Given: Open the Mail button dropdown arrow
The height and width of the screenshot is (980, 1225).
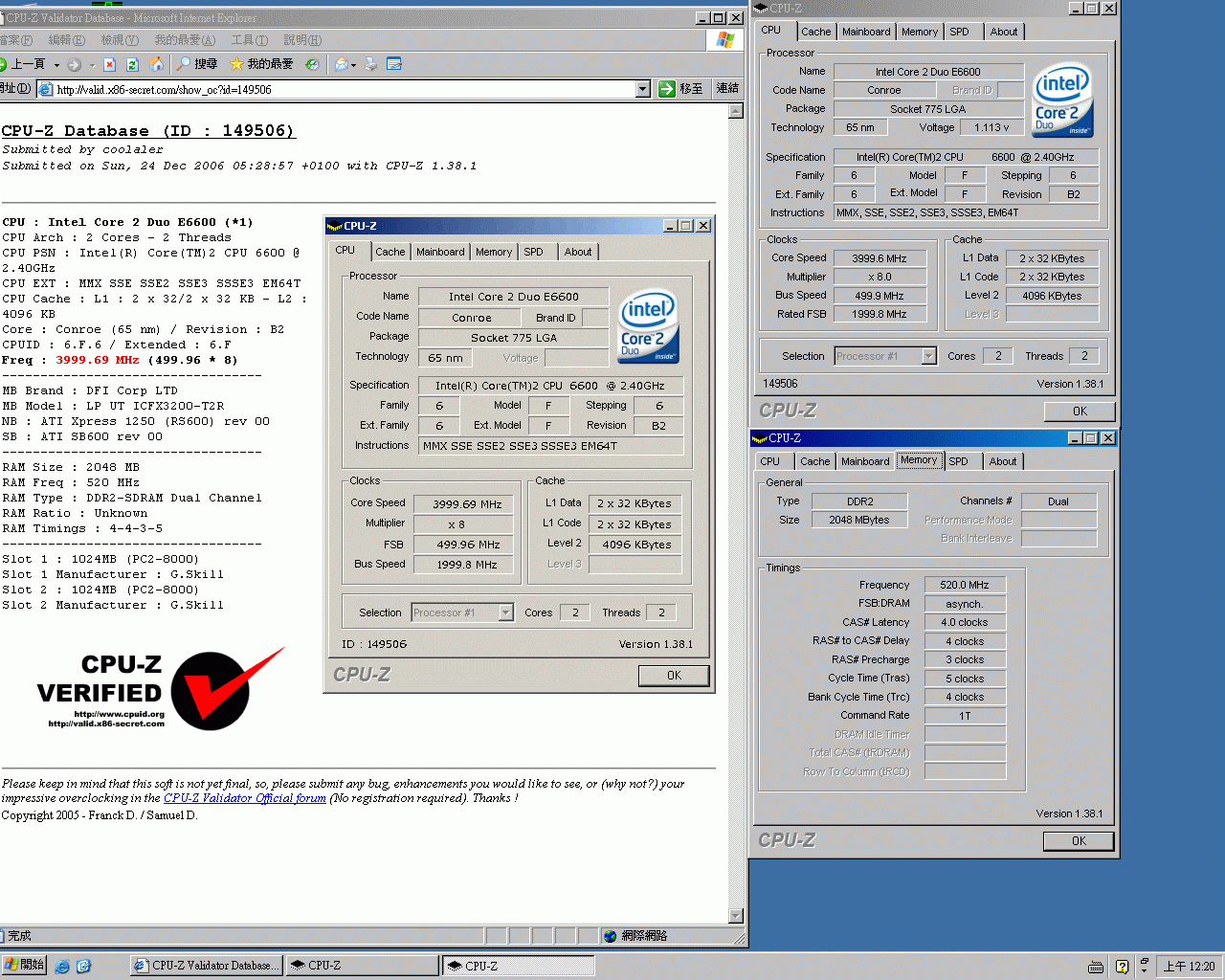Looking at the screenshot, I should pyautogui.click(x=353, y=65).
